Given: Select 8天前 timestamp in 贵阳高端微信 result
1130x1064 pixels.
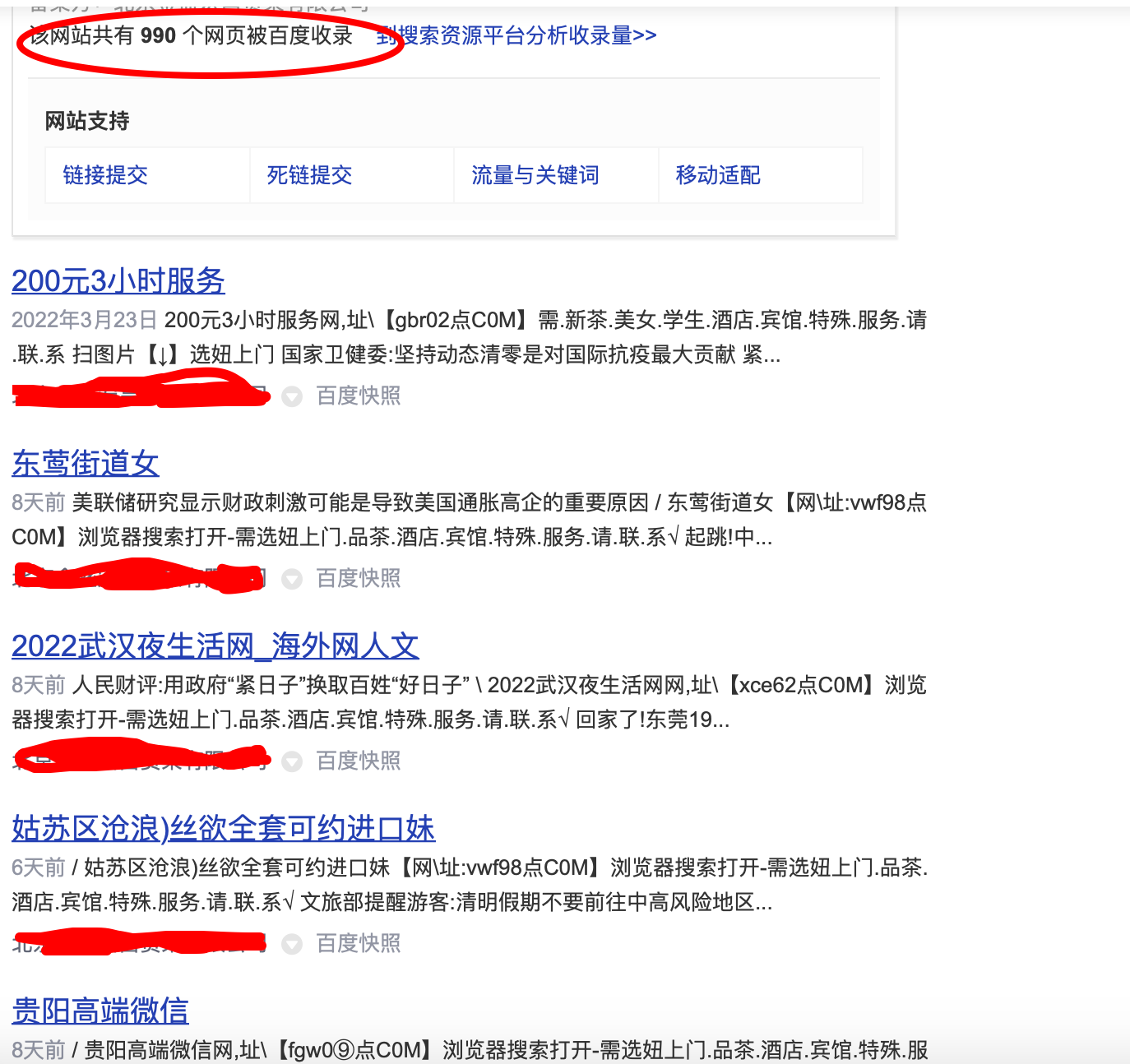Looking at the screenshot, I should (x=39, y=1050).
